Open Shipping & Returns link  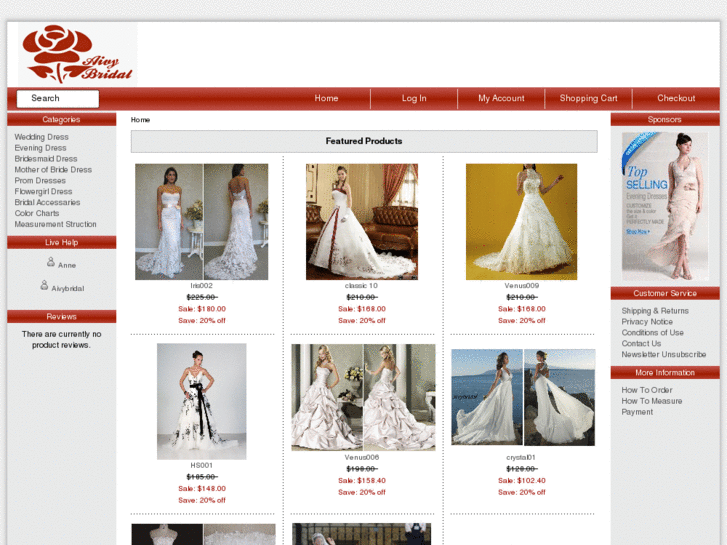pos(655,311)
